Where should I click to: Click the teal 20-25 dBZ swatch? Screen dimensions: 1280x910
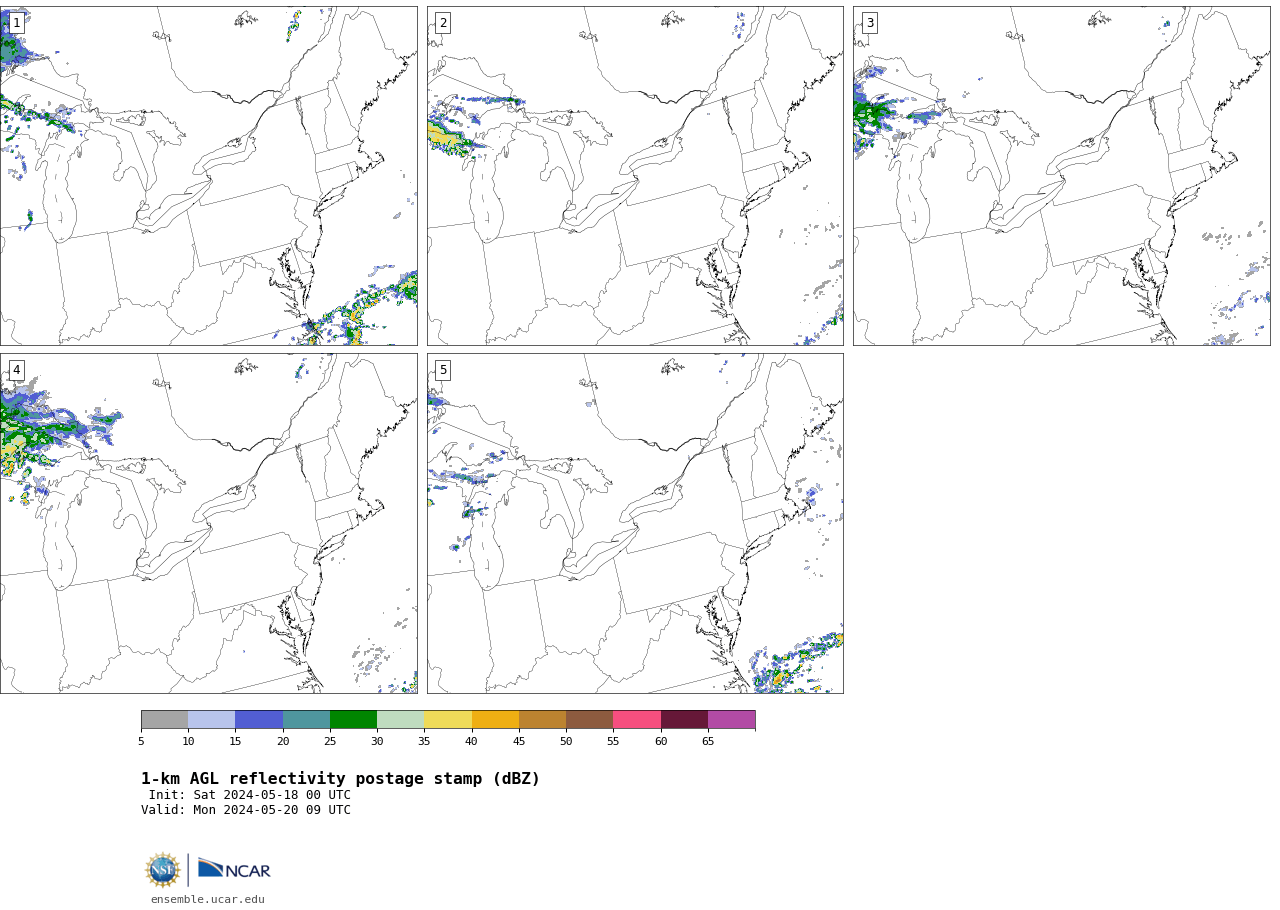(306, 720)
